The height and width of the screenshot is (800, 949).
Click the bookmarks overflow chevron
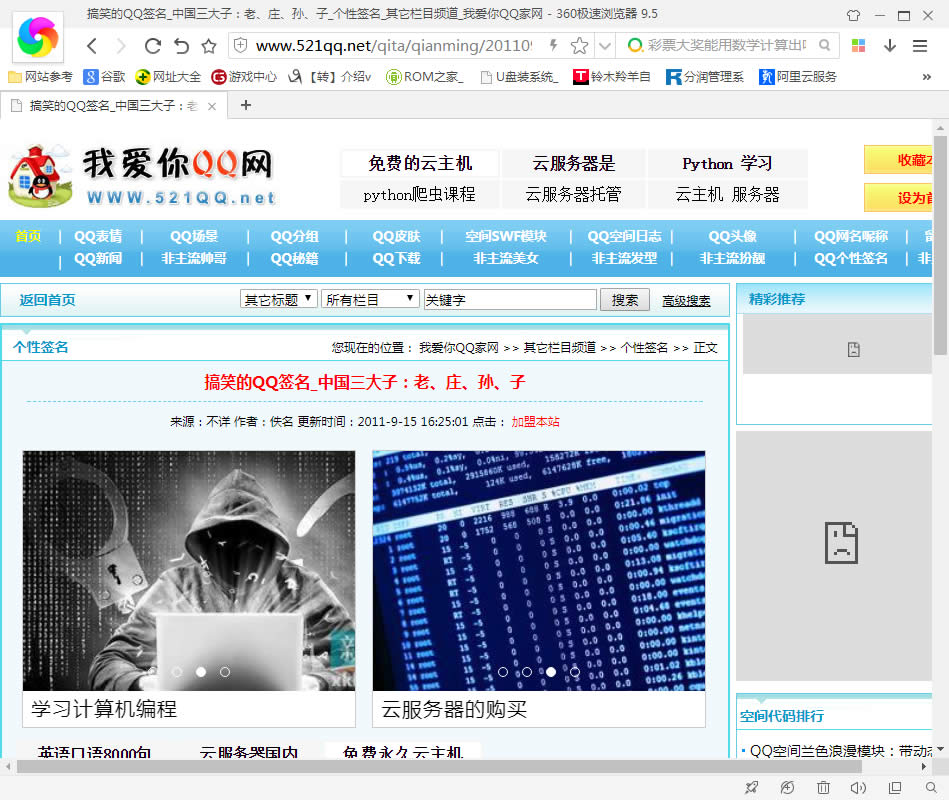pyautogui.click(x=925, y=75)
